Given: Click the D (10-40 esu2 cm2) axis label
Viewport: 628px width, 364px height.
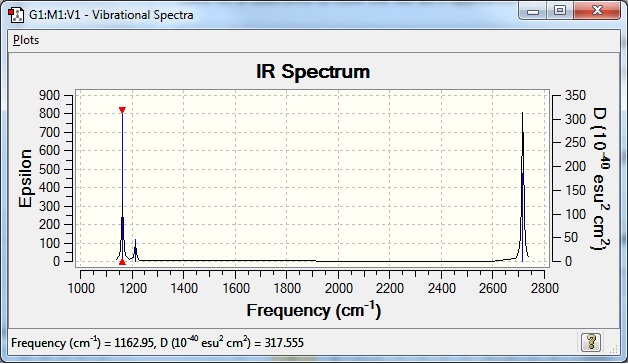Looking at the screenshot, I should pos(600,179).
